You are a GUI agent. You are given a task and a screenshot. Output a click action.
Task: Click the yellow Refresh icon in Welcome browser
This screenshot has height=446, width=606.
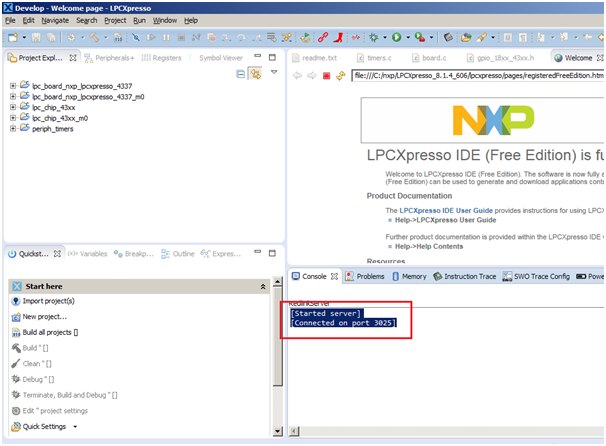[x=340, y=76]
